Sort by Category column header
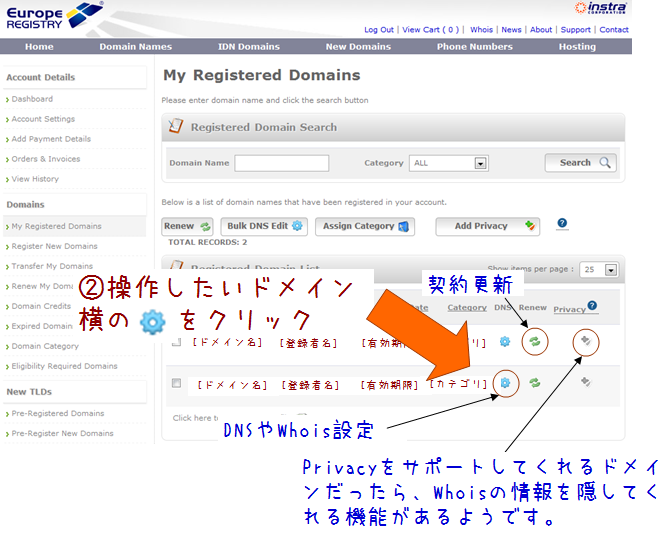666x533 pixels. point(467,307)
